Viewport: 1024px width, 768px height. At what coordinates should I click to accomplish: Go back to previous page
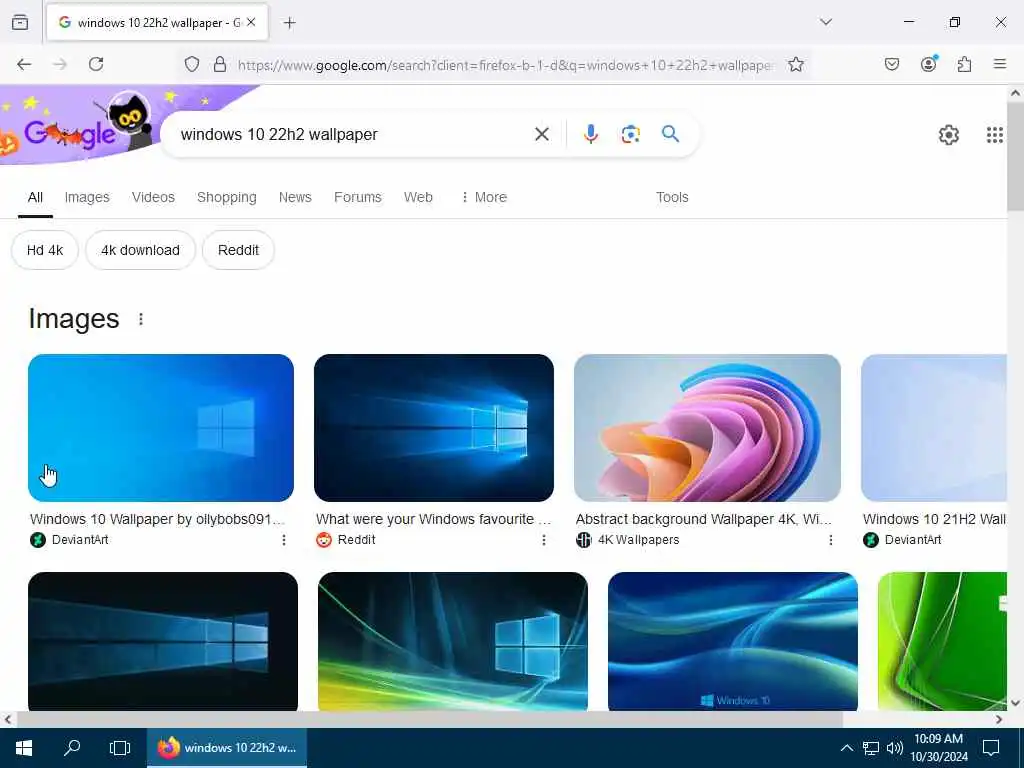24,64
